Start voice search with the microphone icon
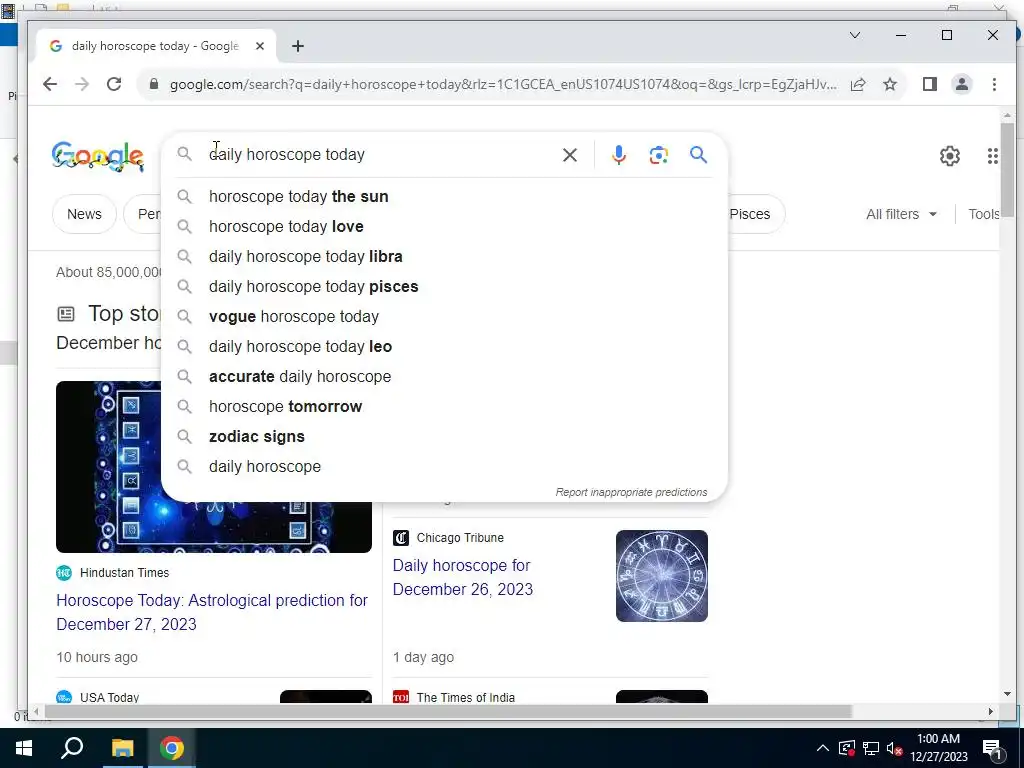The height and width of the screenshot is (768, 1024). coord(618,155)
